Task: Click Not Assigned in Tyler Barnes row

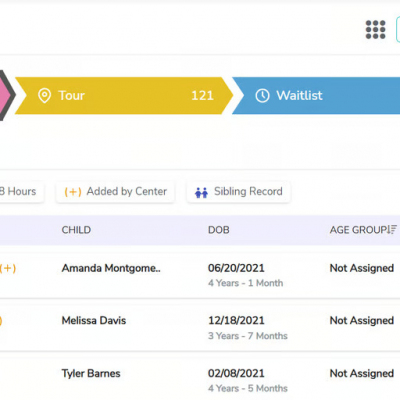Action: [362, 373]
